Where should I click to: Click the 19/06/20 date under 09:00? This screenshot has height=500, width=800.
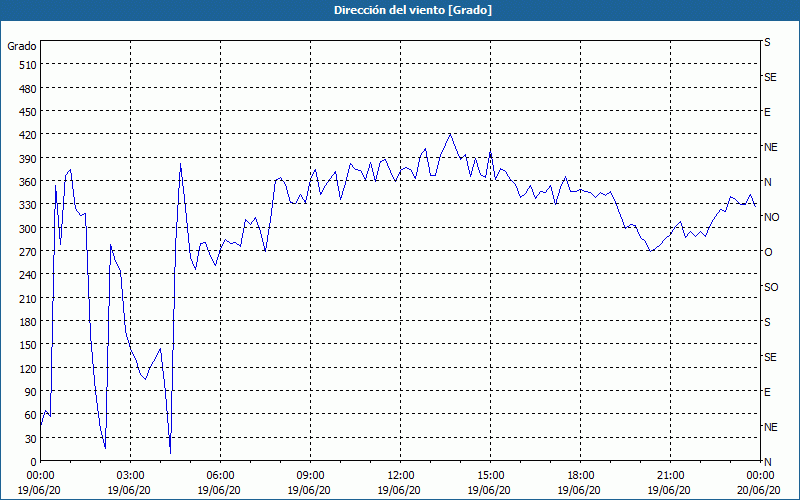(309, 490)
